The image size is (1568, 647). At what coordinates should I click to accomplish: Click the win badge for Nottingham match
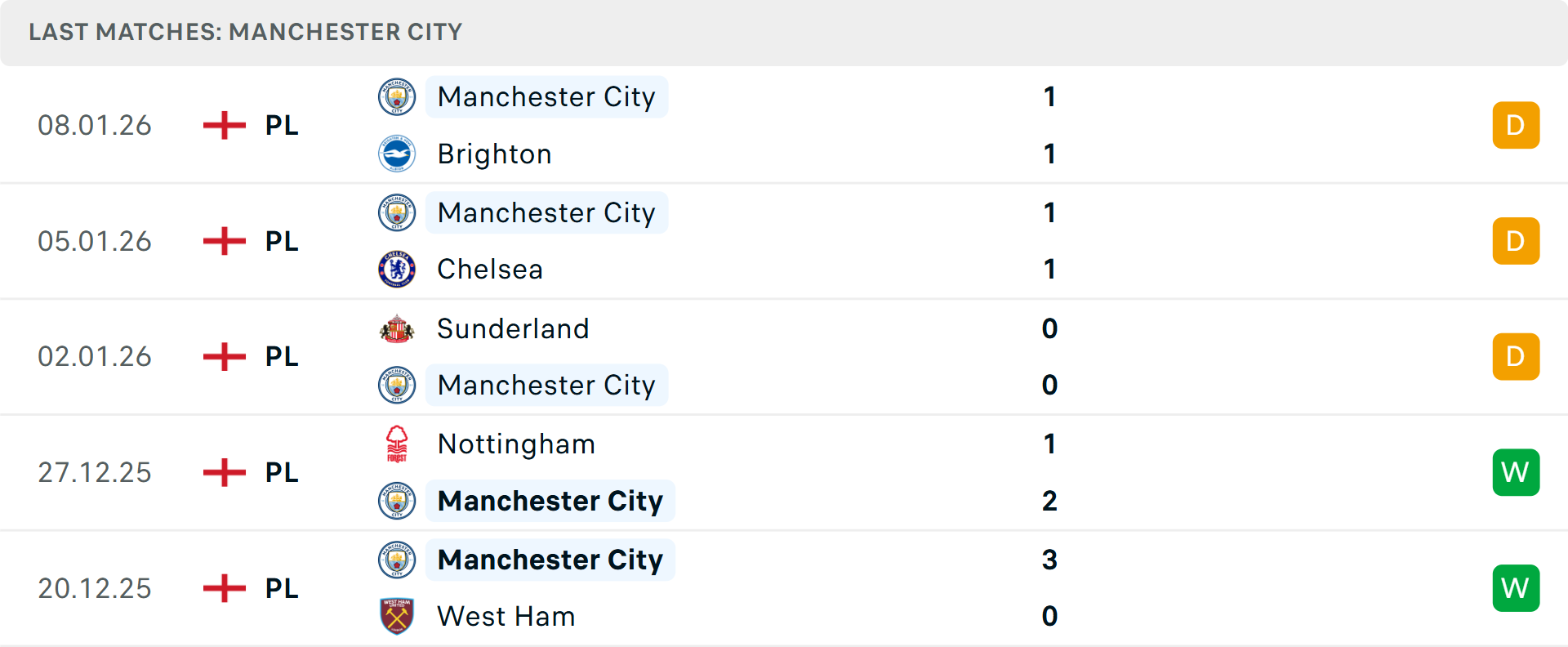(1516, 472)
